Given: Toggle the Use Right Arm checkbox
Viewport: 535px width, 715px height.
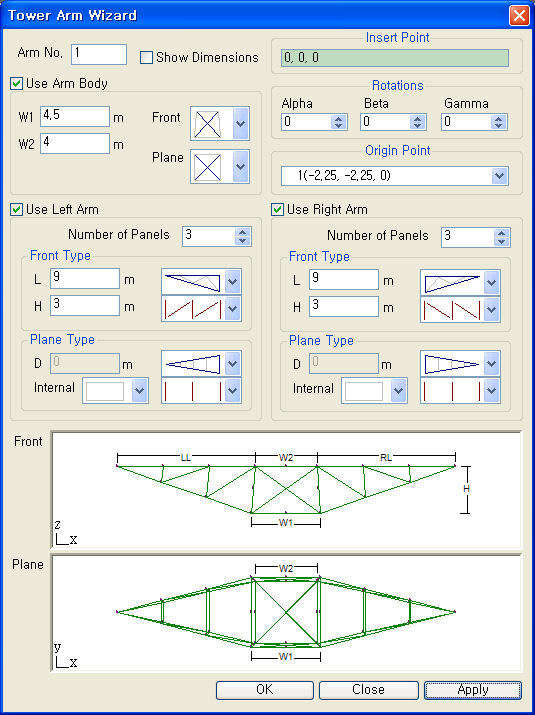Looking at the screenshot, I should (277, 210).
